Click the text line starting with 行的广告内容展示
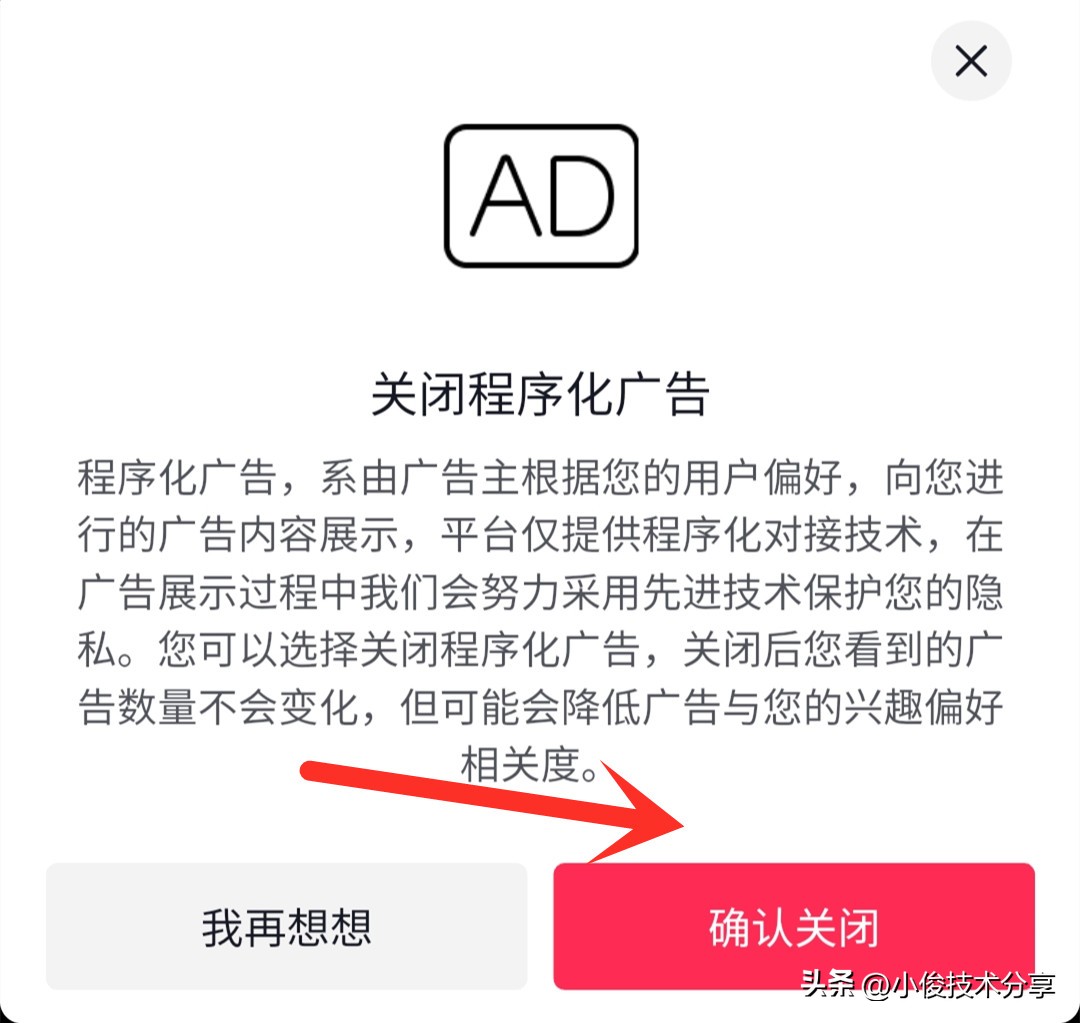1080x1023 pixels. [x=541, y=535]
